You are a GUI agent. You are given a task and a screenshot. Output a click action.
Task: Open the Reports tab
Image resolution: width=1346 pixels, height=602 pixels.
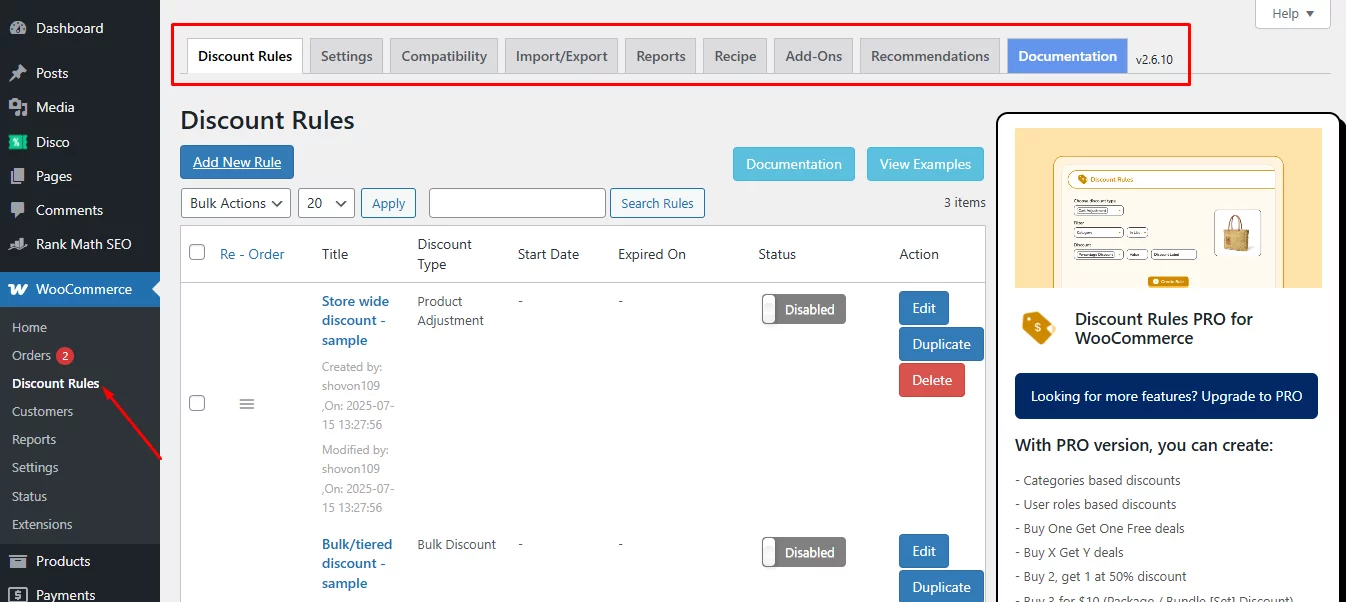tap(661, 56)
